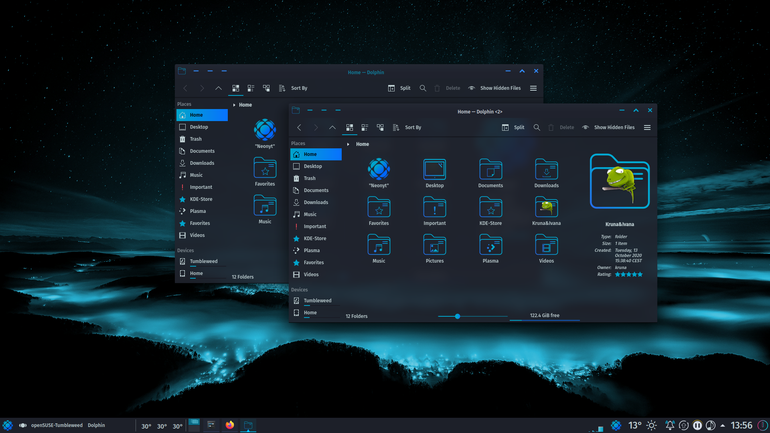Open search in front Dolphin window
Screen dimensions: 770x433
coord(537,128)
